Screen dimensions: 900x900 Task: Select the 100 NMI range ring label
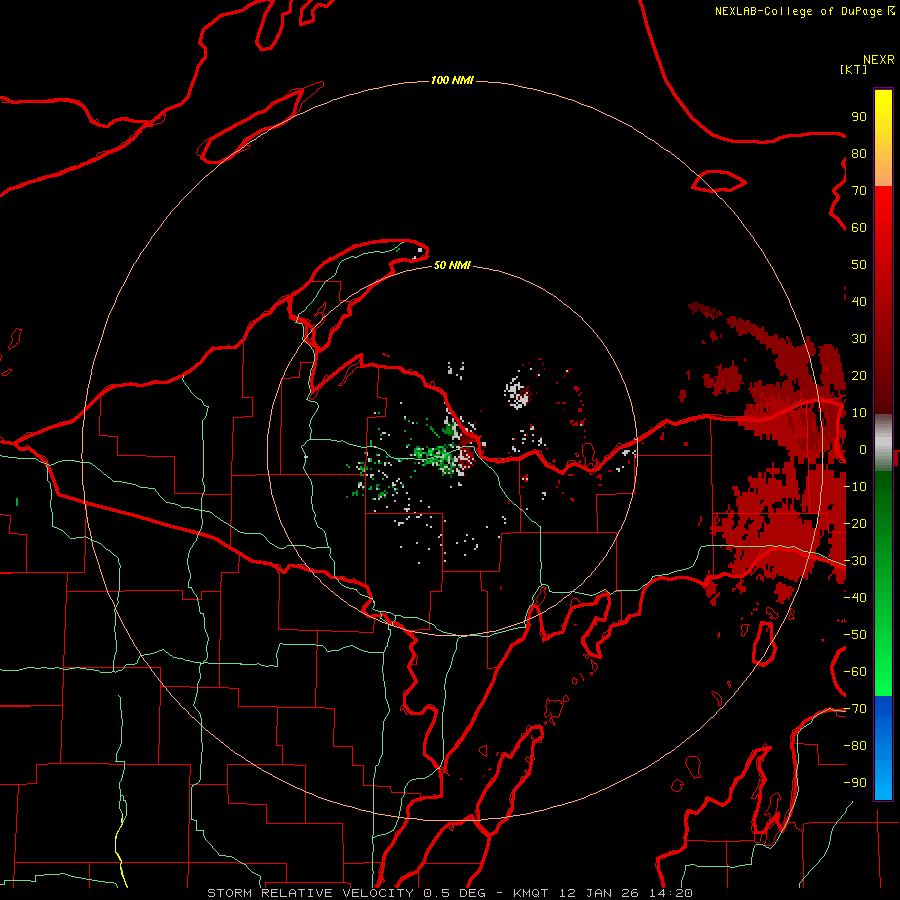point(452,80)
